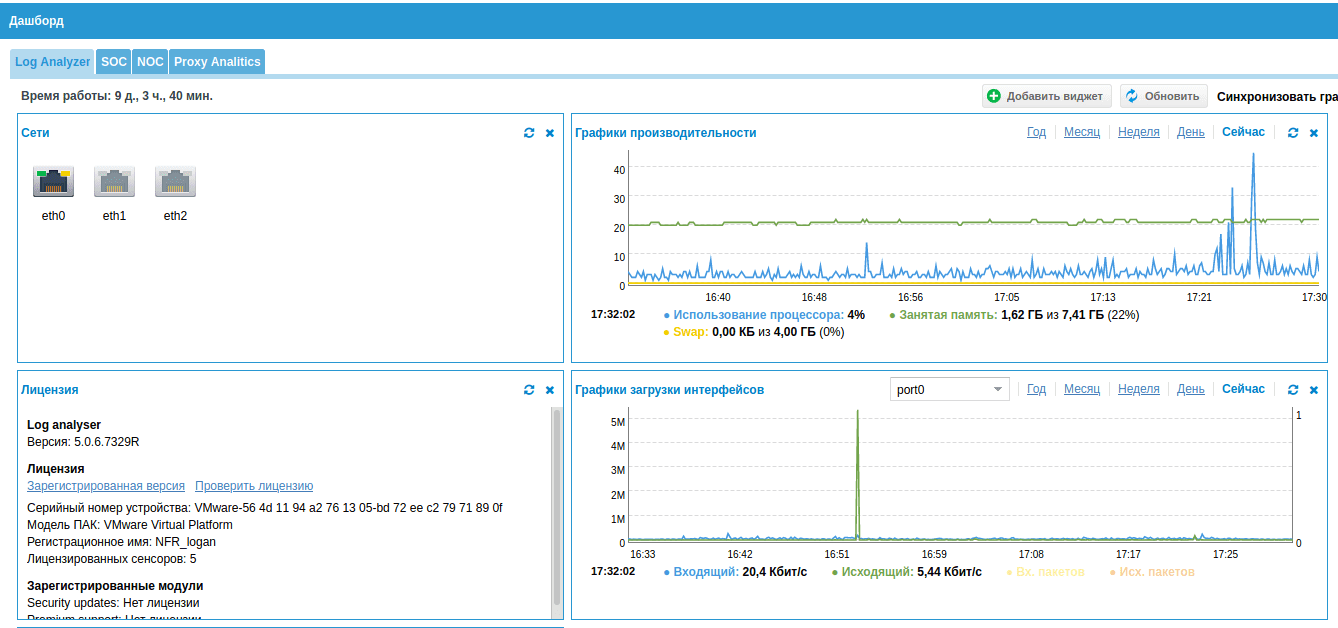Screen dimensions: 1338x628
Task: Toggle Исходящий traffic series in legend
Action: click(906, 572)
